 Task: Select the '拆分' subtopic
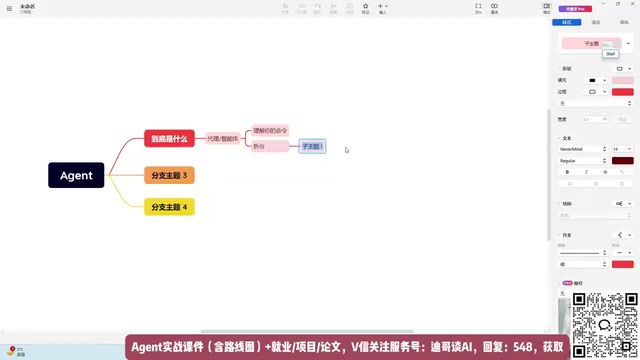pos(270,146)
